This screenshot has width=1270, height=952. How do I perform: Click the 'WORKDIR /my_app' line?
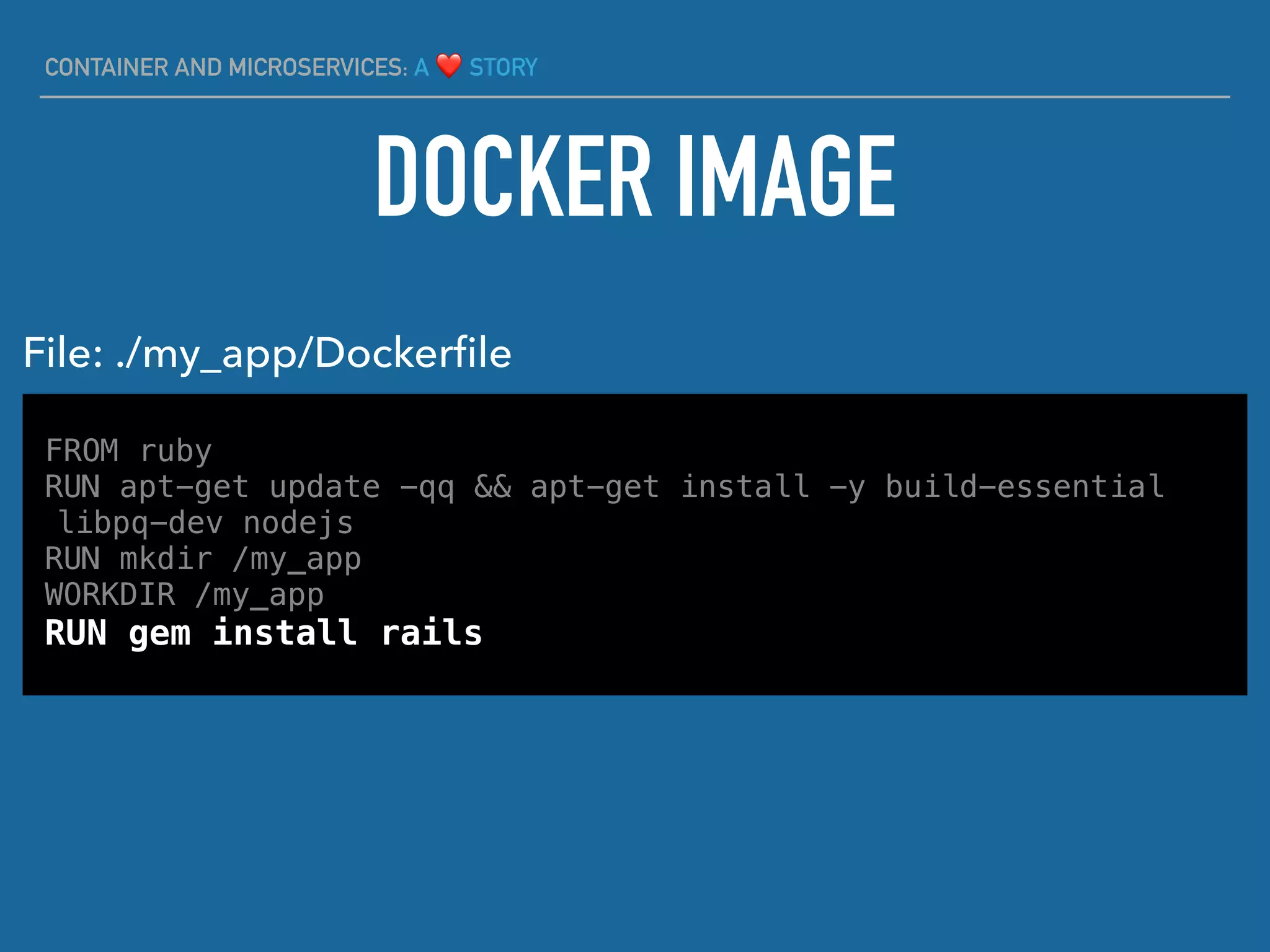(x=184, y=596)
